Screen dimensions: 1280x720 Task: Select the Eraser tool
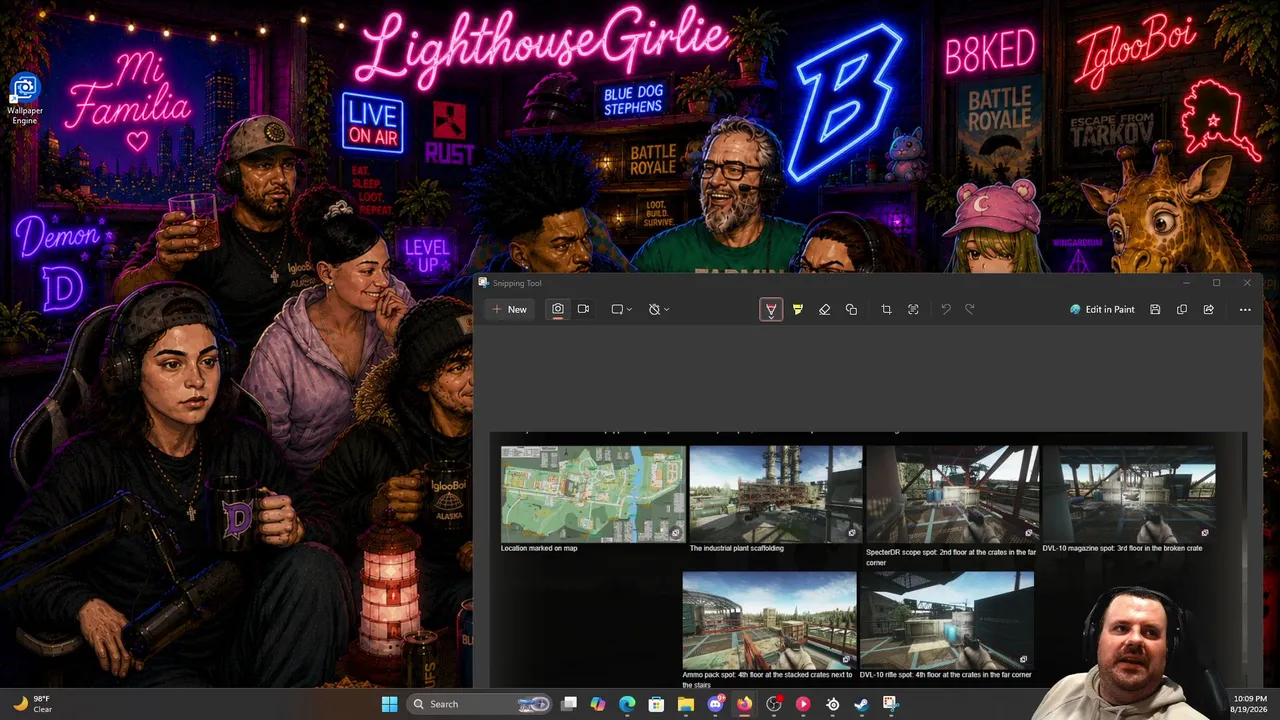click(824, 310)
